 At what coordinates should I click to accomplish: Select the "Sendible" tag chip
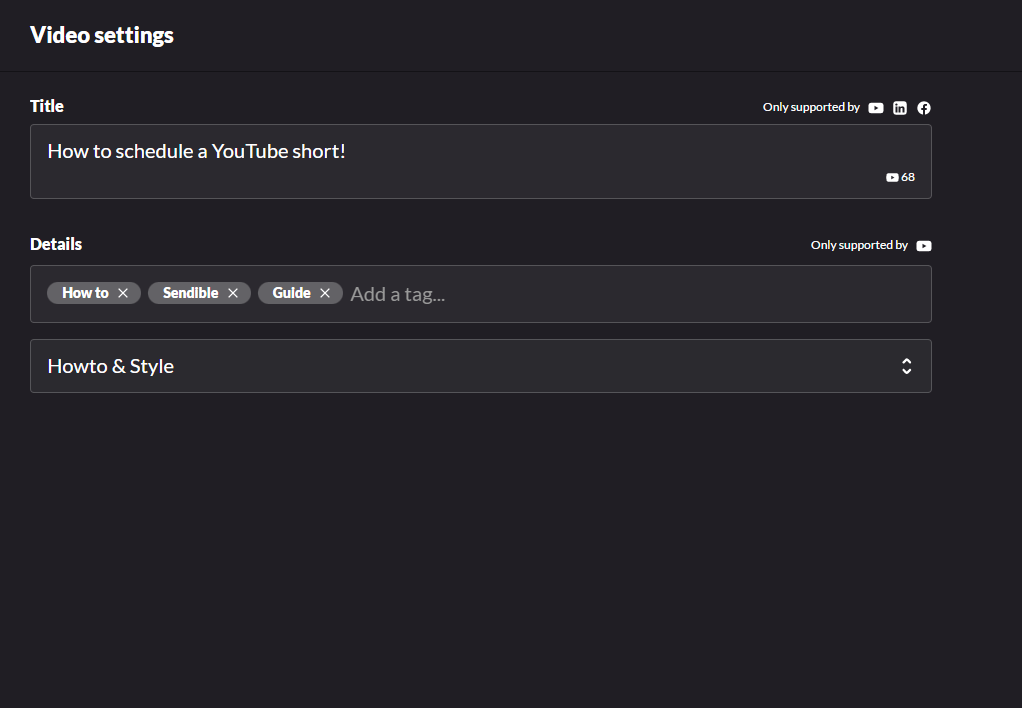coord(199,293)
